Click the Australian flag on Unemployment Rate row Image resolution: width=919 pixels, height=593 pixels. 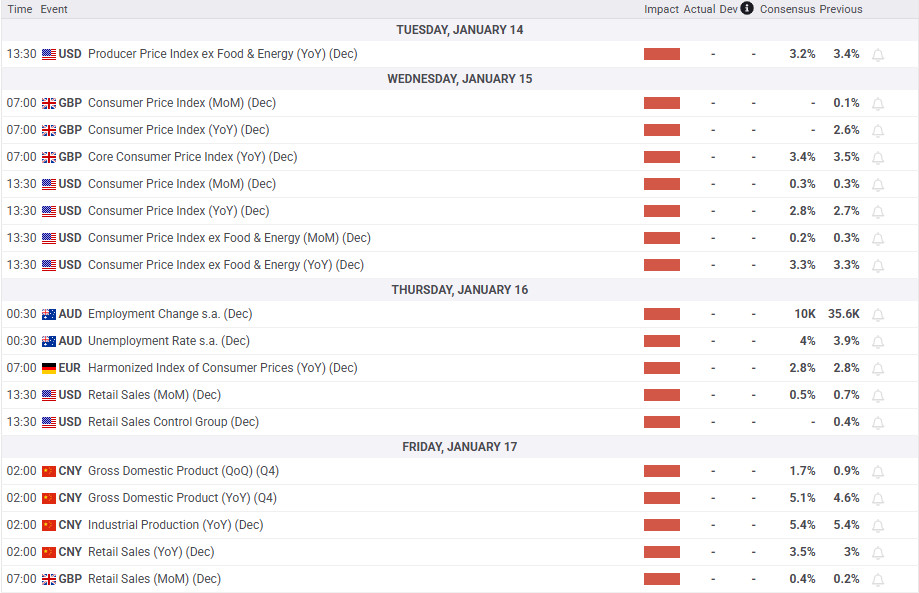49,341
